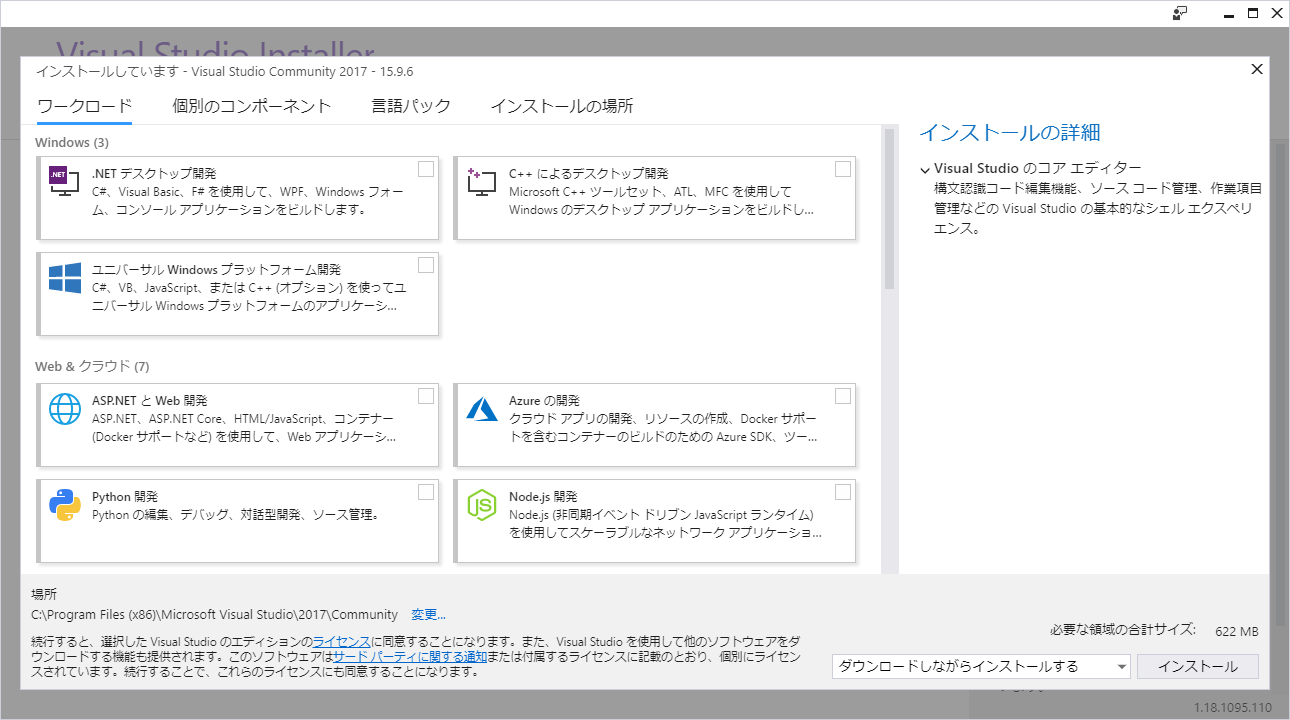This screenshot has width=1290, height=720.
Task: Check the C++ によるデスクトップ開発 checkbox
Action: pos(843,169)
